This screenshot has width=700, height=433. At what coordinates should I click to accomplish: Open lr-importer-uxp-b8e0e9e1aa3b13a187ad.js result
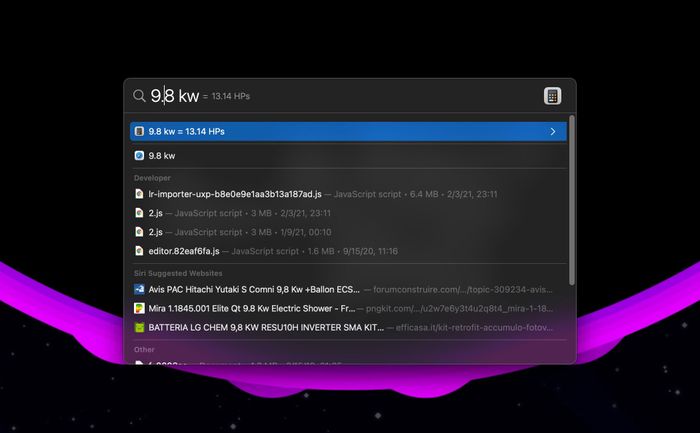348,194
